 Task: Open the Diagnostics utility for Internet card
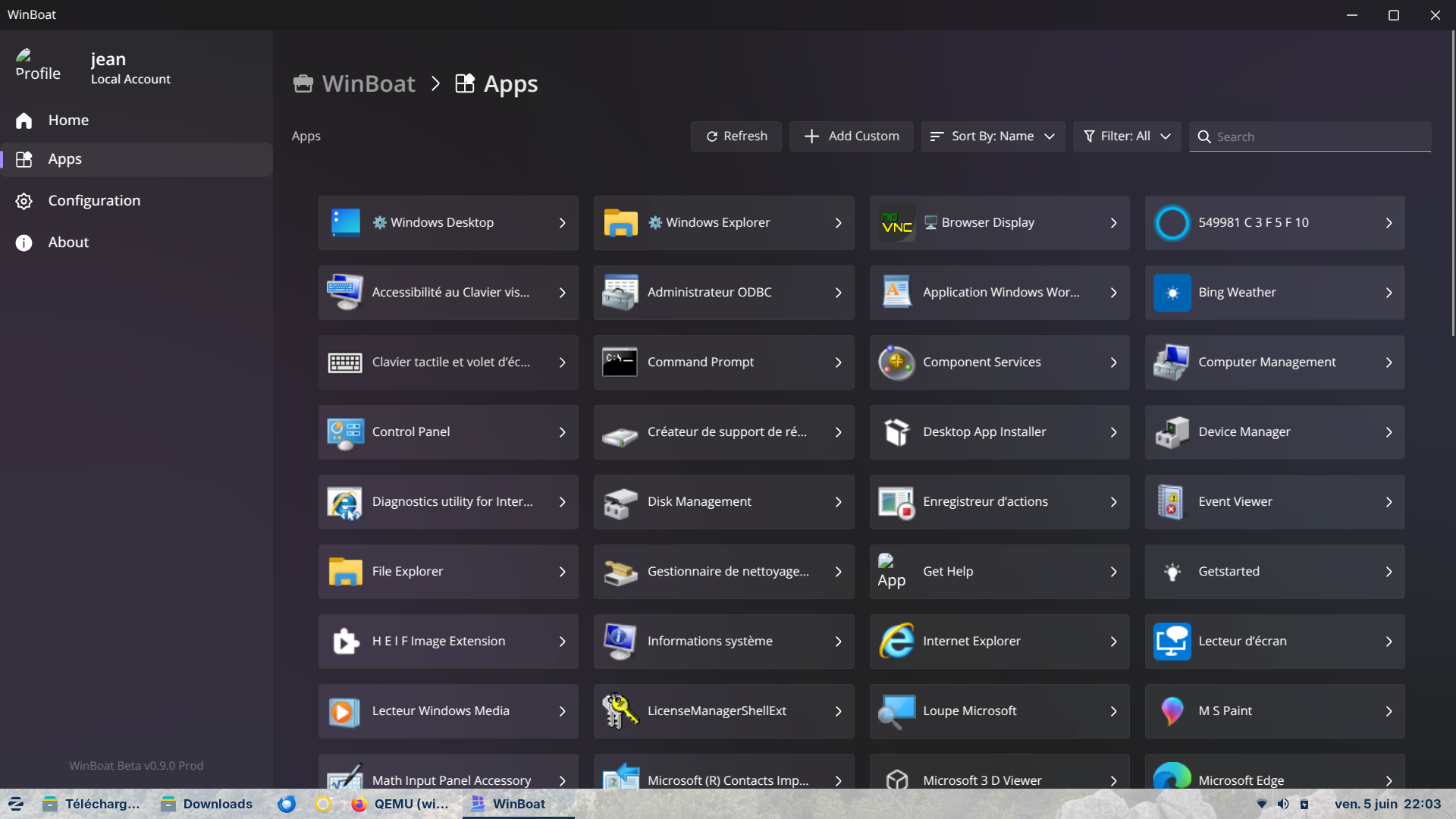tap(448, 502)
